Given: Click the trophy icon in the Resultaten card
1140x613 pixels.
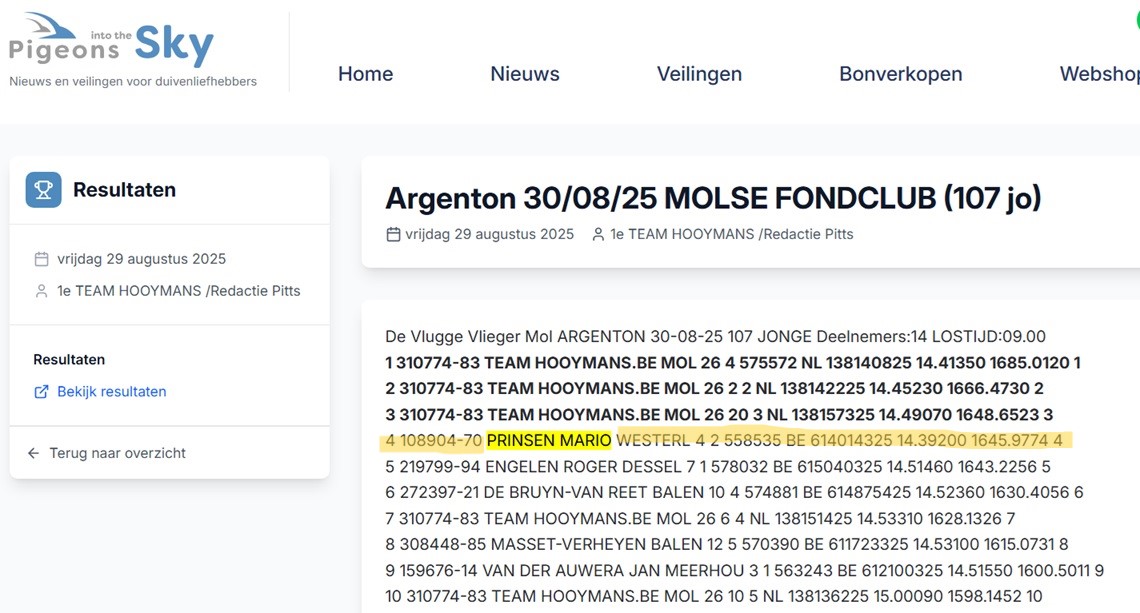Looking at the screenshot, I should tap(43, 190).
